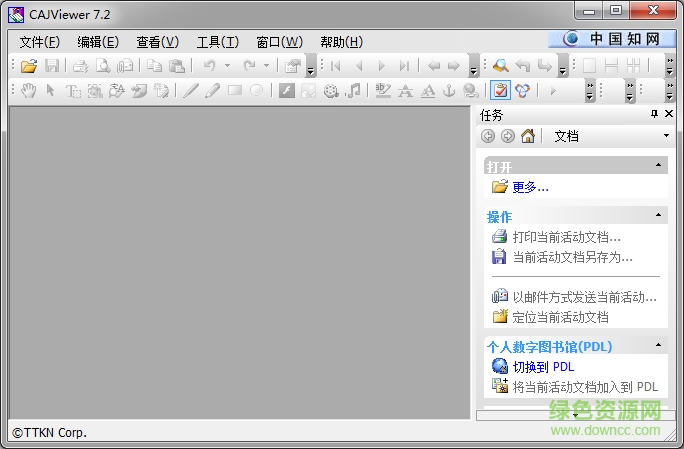Expand the search toolbar overflow options
This screenshot has height=449, width=684.
click(563, 66)
